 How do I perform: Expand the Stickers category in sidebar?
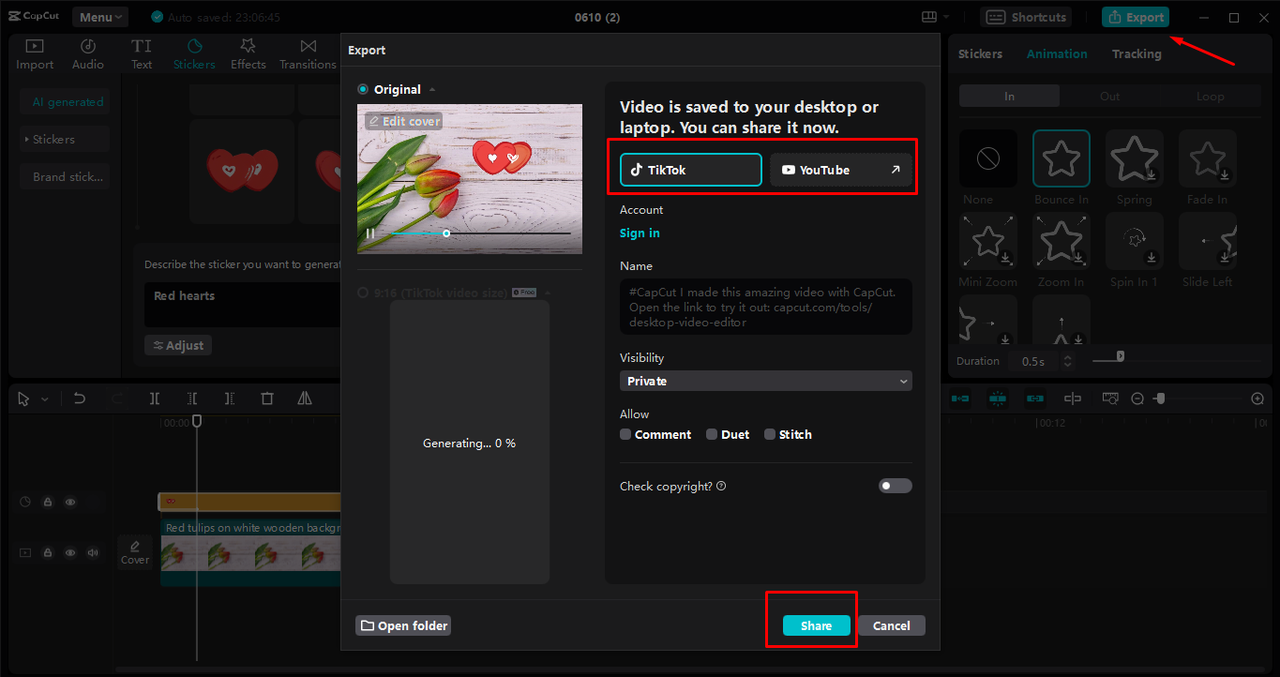point(64,139)
